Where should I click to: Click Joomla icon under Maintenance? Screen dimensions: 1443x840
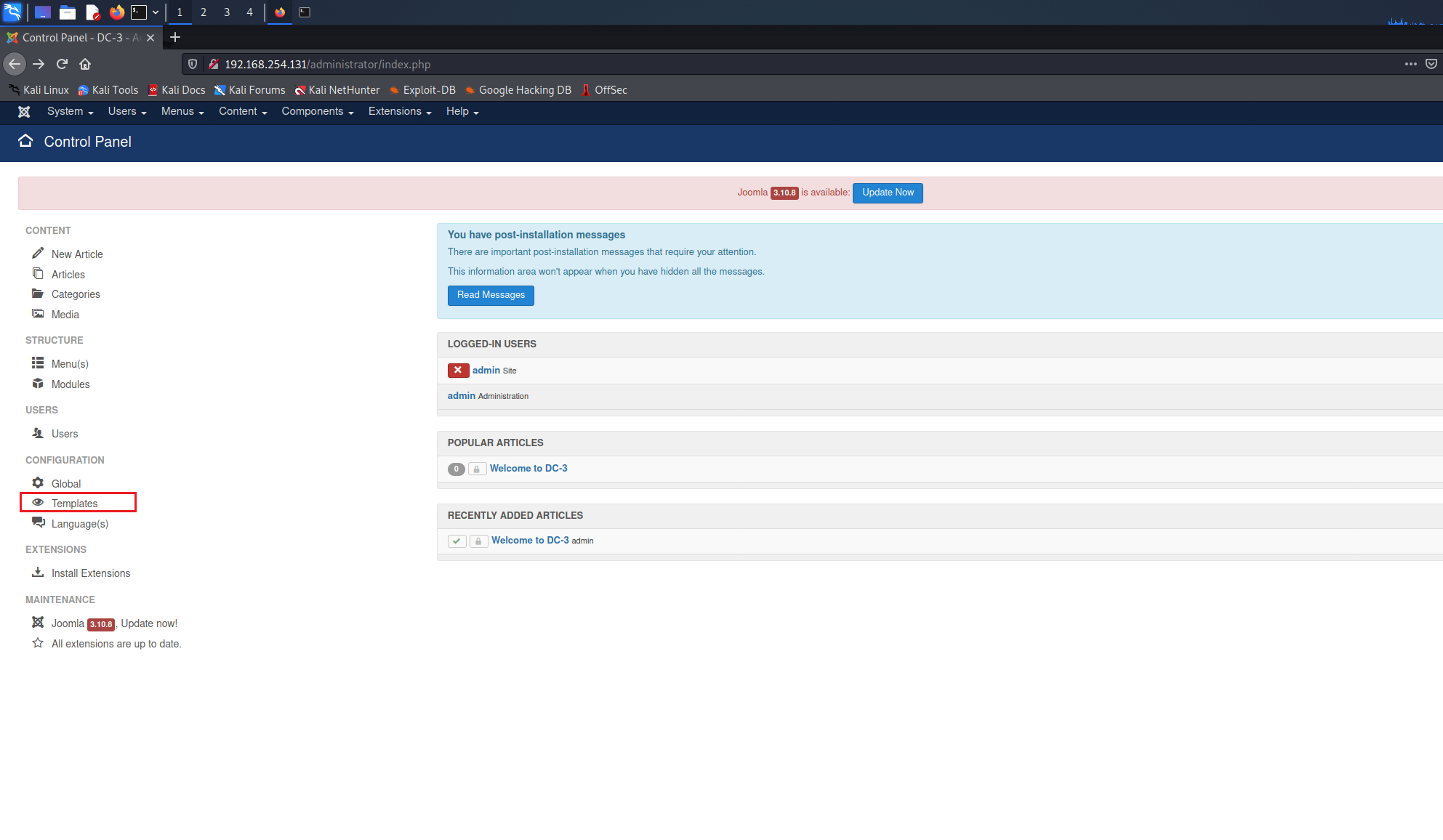38,622
